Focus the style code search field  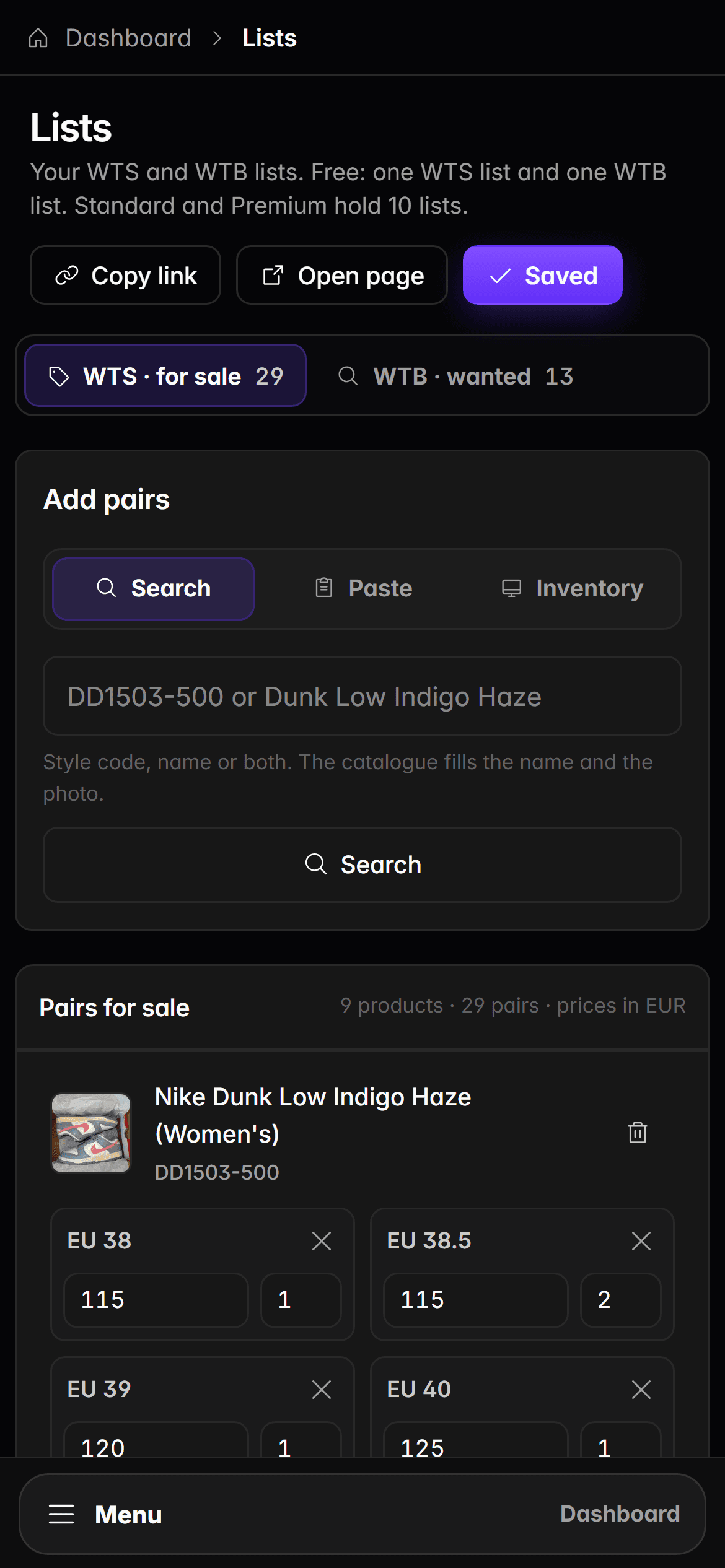coord(362,696)
